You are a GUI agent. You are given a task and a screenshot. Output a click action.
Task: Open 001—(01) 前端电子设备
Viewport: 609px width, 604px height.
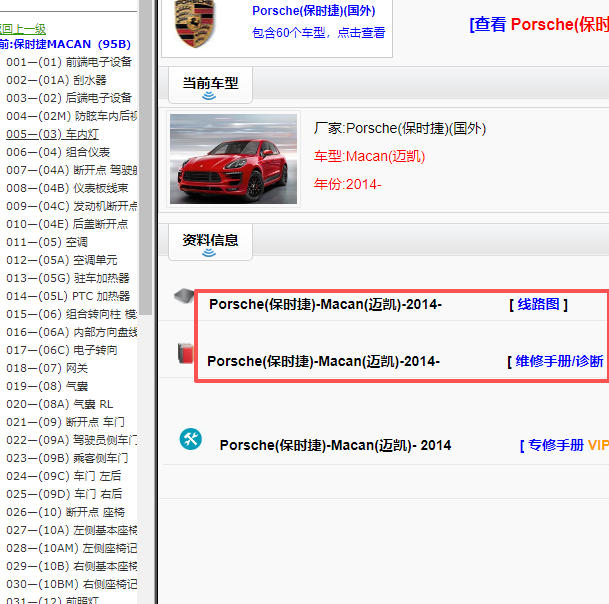[69, 62]
